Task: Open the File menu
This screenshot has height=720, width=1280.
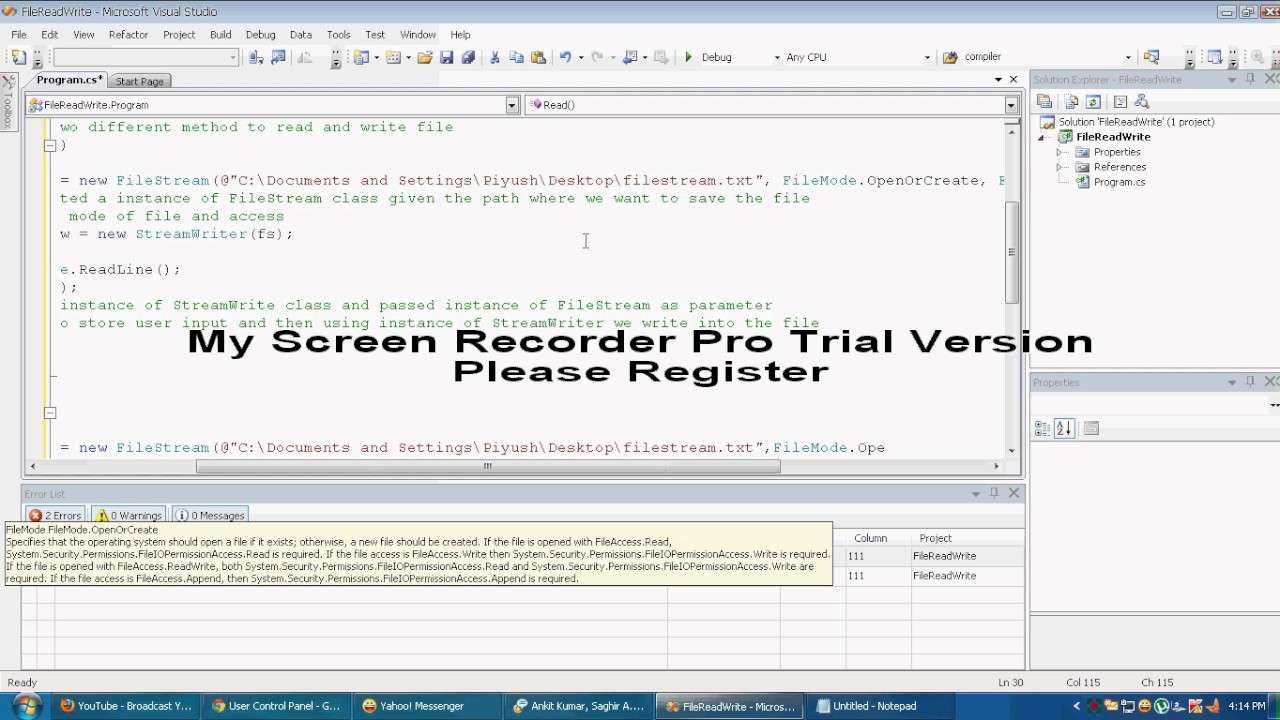Action: coord(19,34)
